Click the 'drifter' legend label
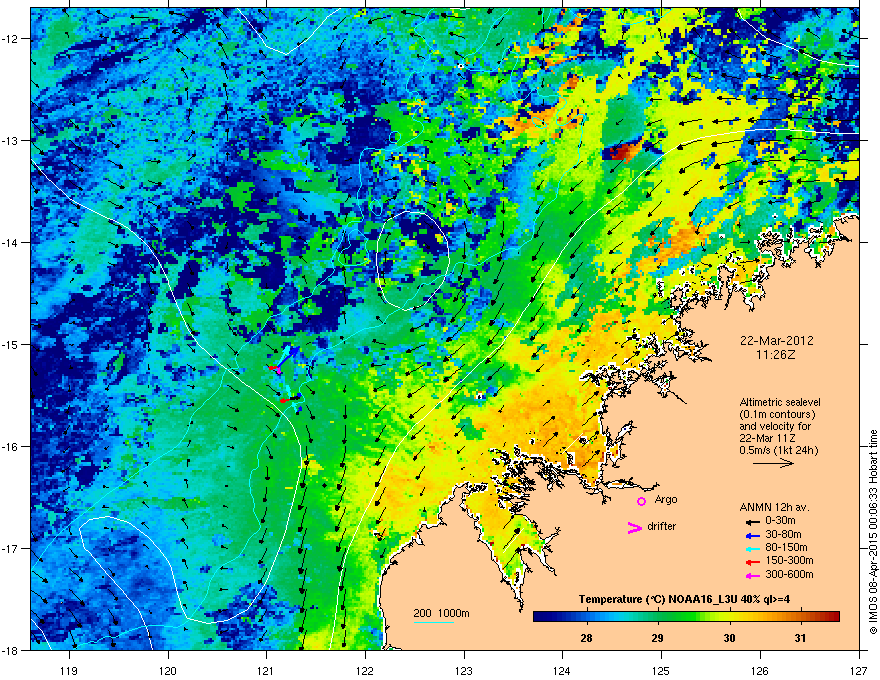Image resolution: width=880 pixels, height=680 pixels. pyautogui.click(x=661, y=526)
